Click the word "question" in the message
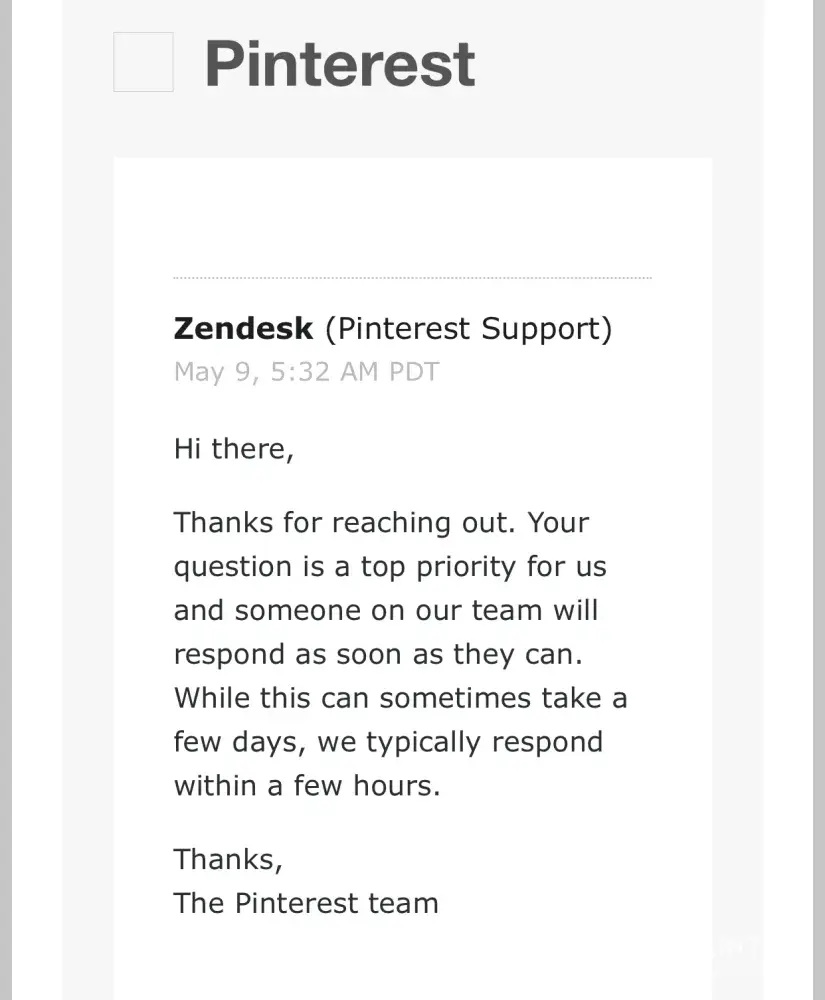 click(234, 567)
